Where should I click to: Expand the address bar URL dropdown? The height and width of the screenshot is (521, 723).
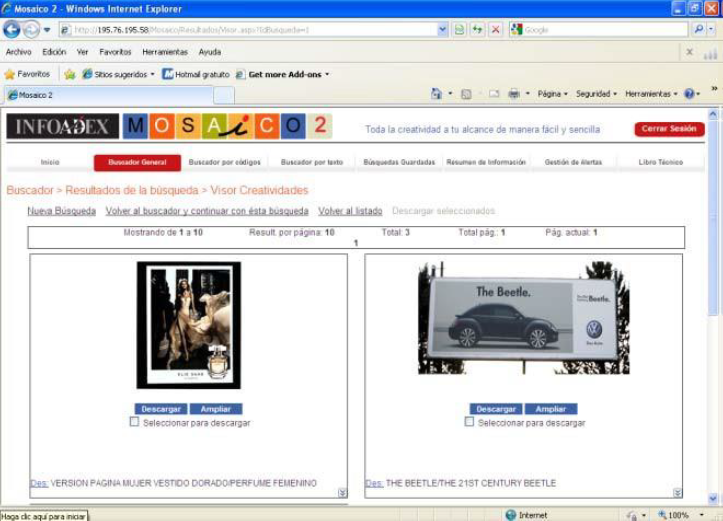coord(443,30)
